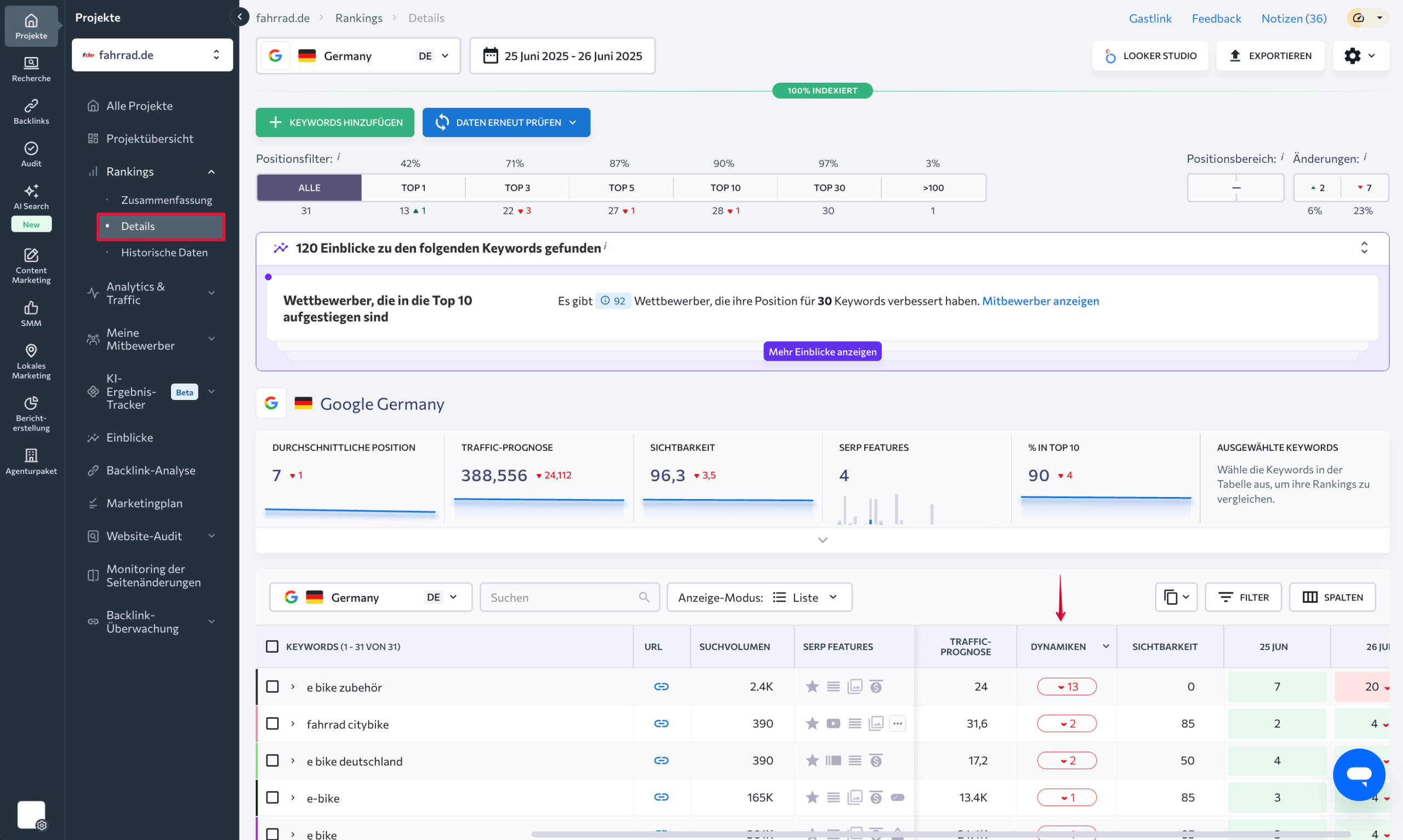1403x840 pixels.
Task: Click the star SERP feature for e bike zubehör
Action: (812, 687)
